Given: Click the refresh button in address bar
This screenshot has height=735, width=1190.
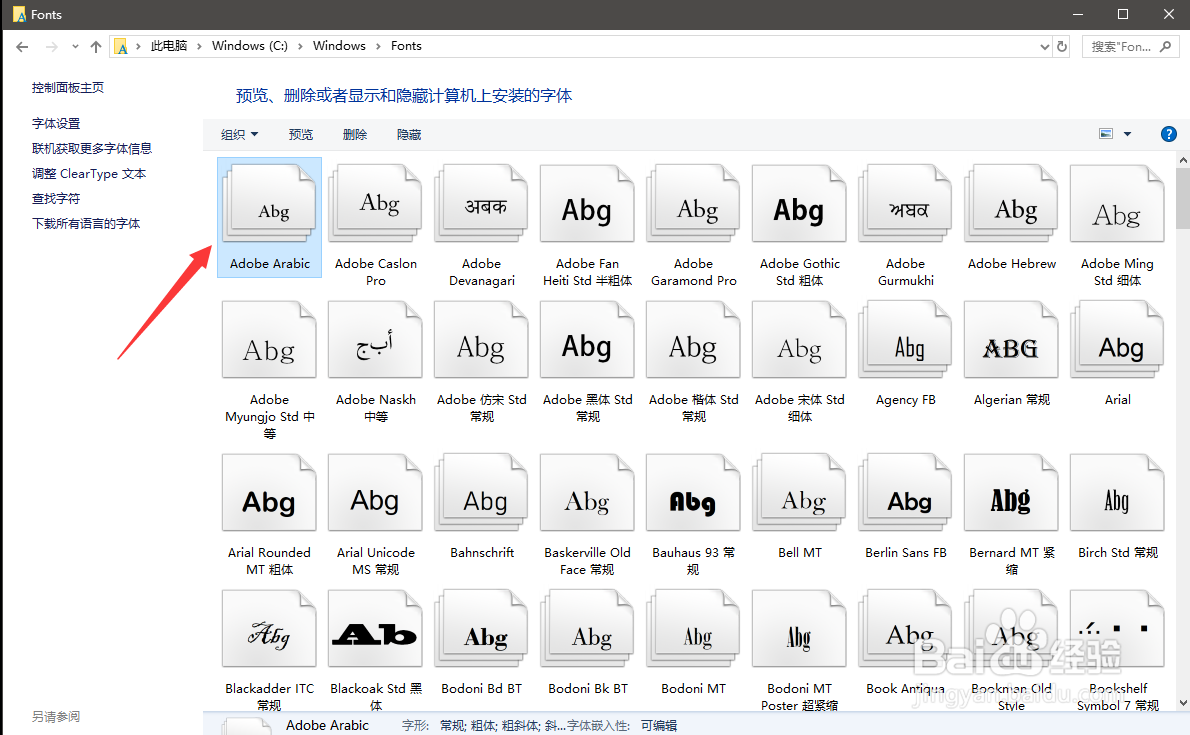Looking at the screenshot, I should click(1062, 46).
